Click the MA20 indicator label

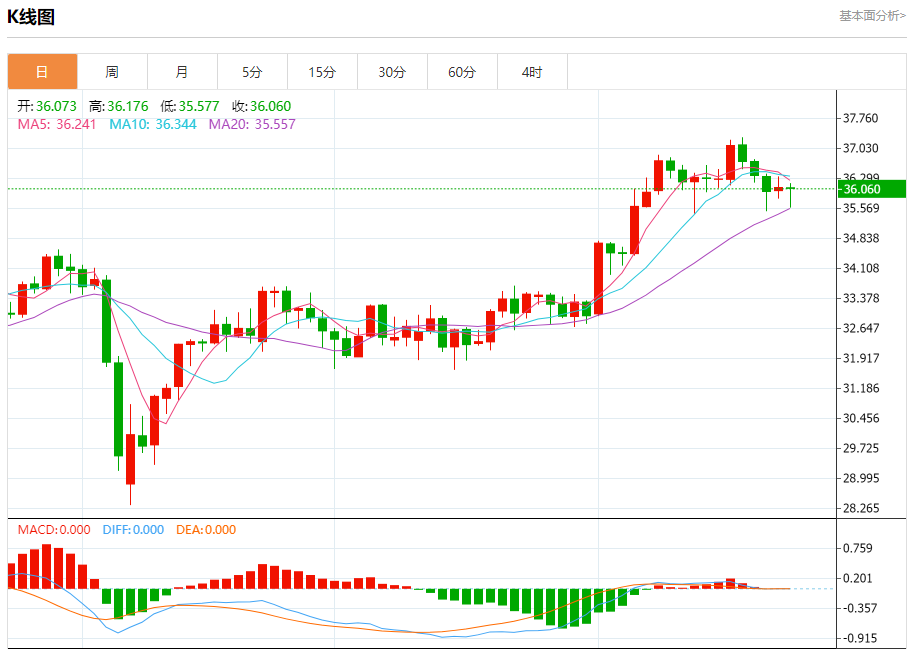[252, 124]
